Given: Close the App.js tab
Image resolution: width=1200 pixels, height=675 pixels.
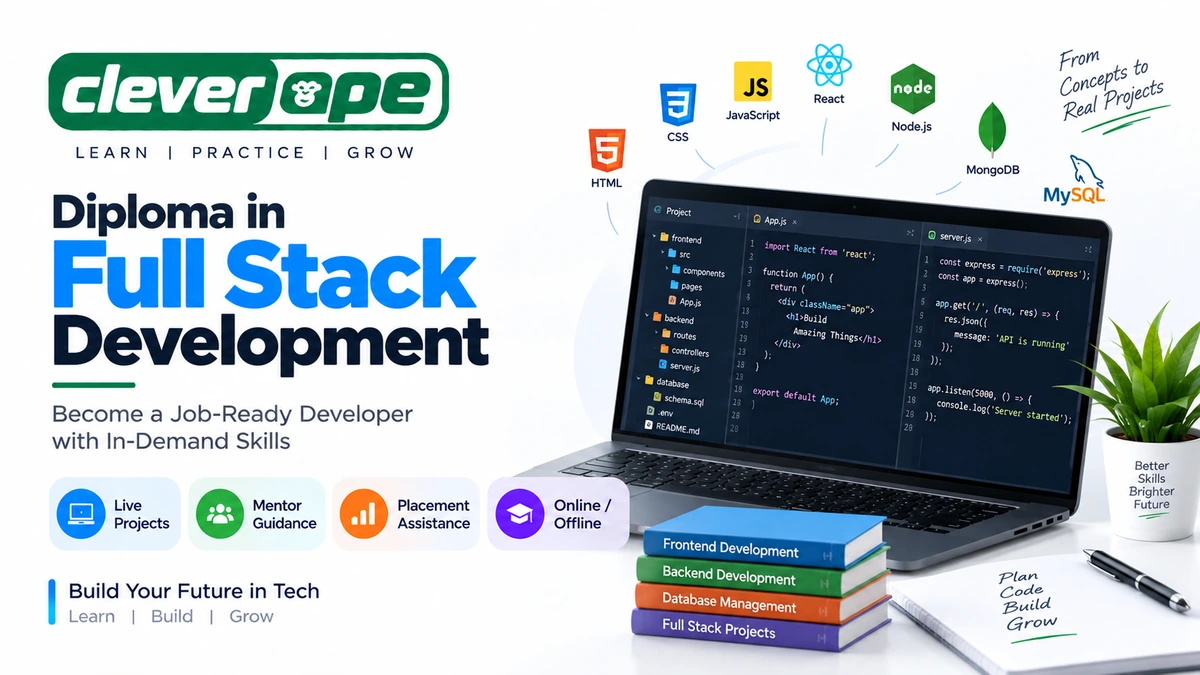Looking at the screenshot, I should click(x=794, y=222).
